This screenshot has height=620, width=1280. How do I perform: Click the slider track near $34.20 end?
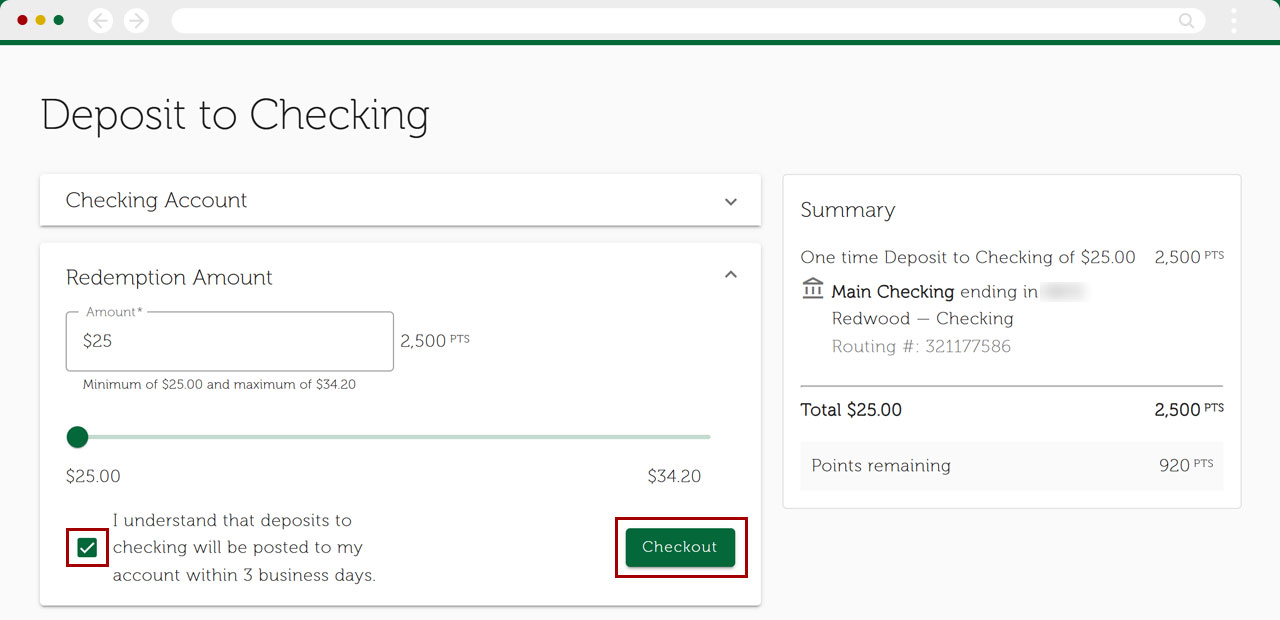tap(702, 437)
